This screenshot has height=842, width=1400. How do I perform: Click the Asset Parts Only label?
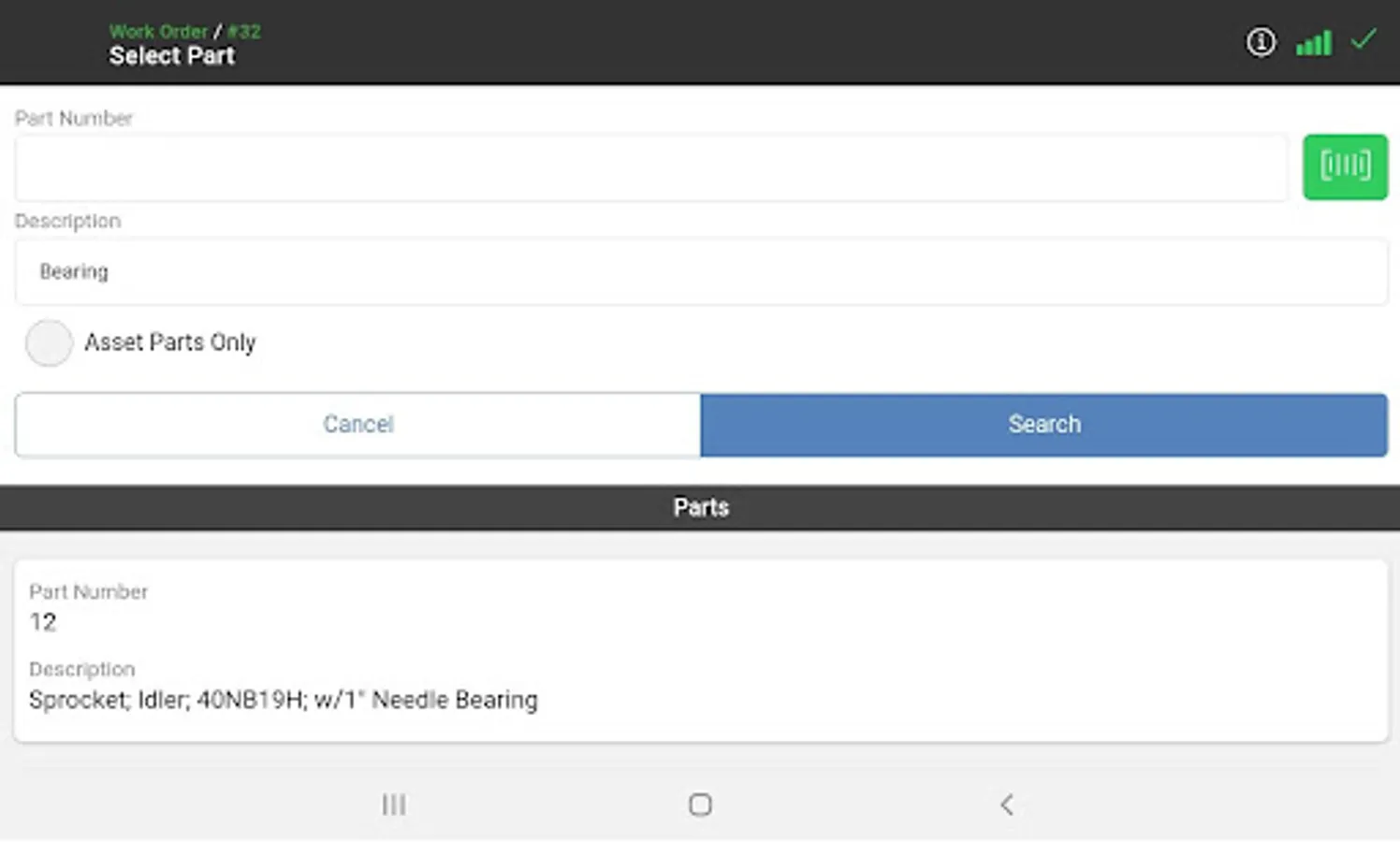coord(169,342)
